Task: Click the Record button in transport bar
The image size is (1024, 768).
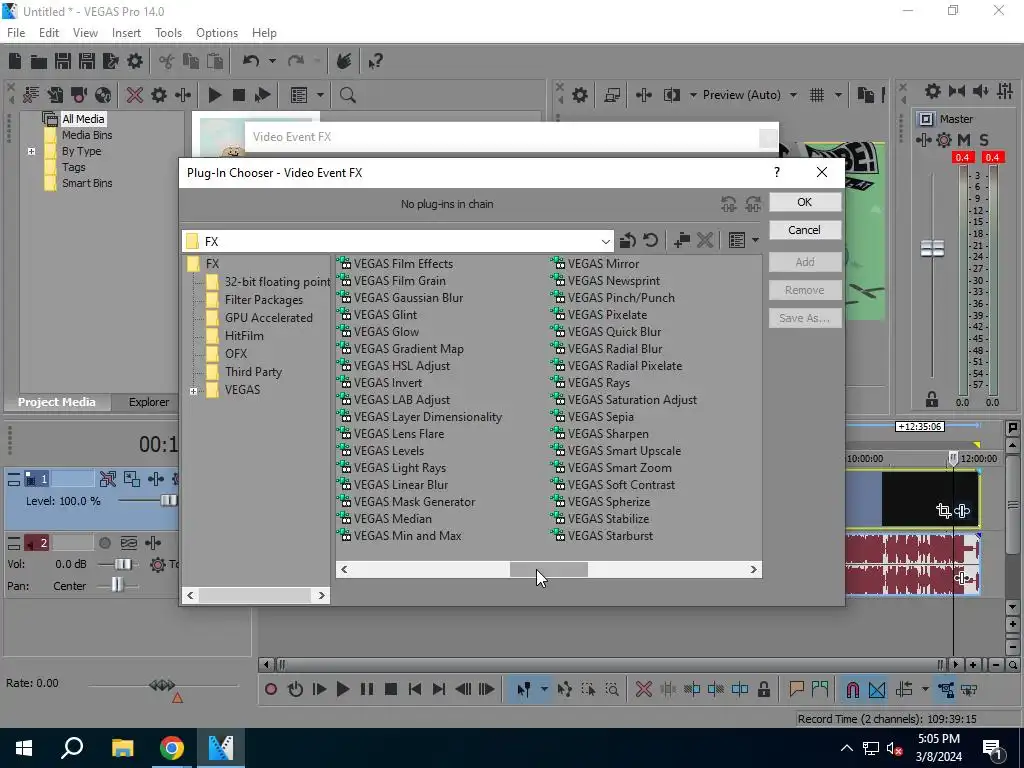Action: tap(271, 689)
